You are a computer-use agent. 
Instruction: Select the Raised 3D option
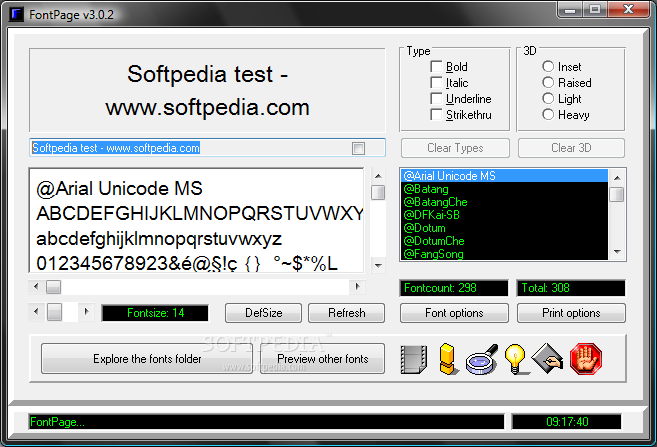pos(548,82)
